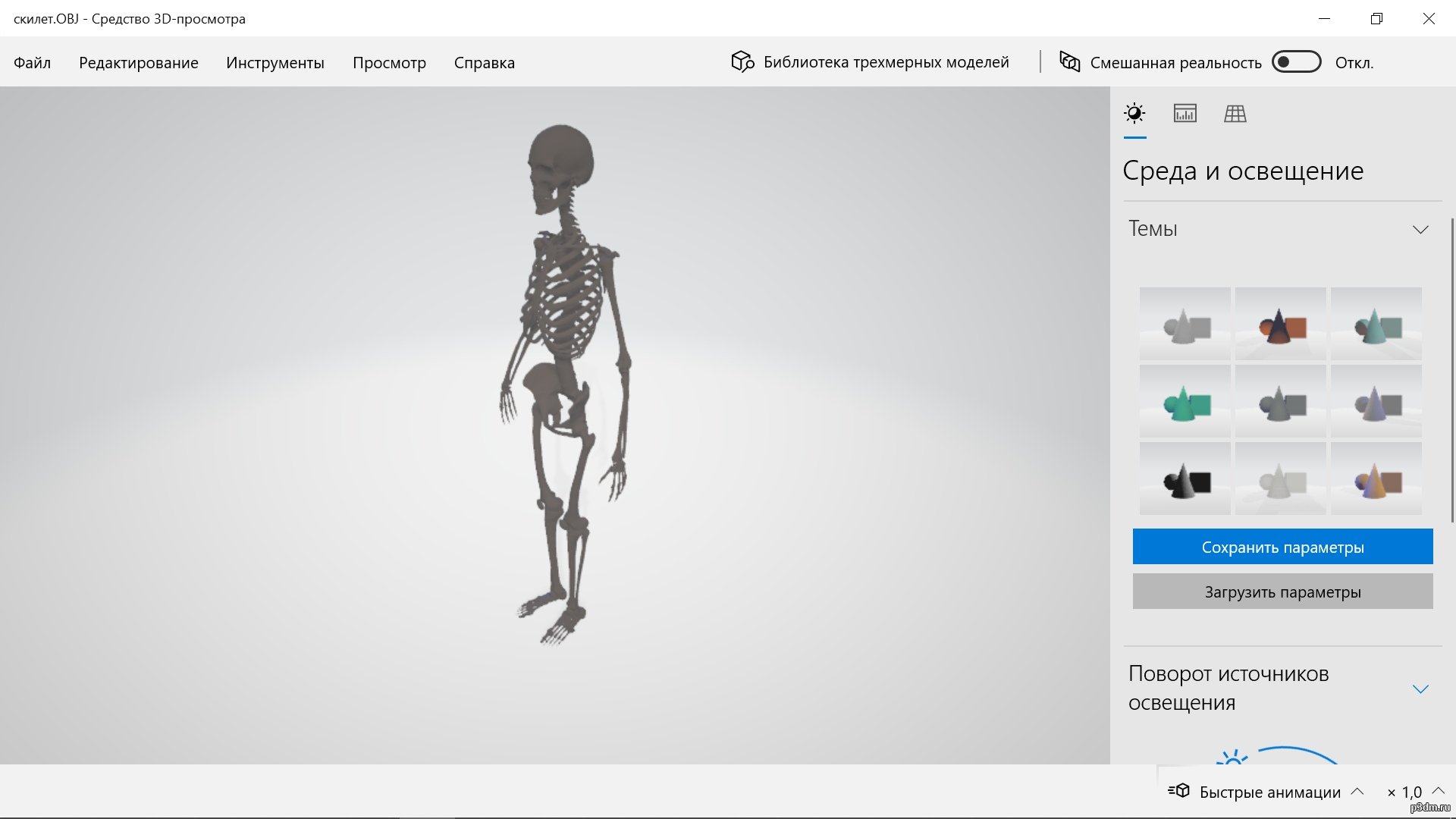Open the animation speed × 1,0 dropdown

[x=1438, y=791]
